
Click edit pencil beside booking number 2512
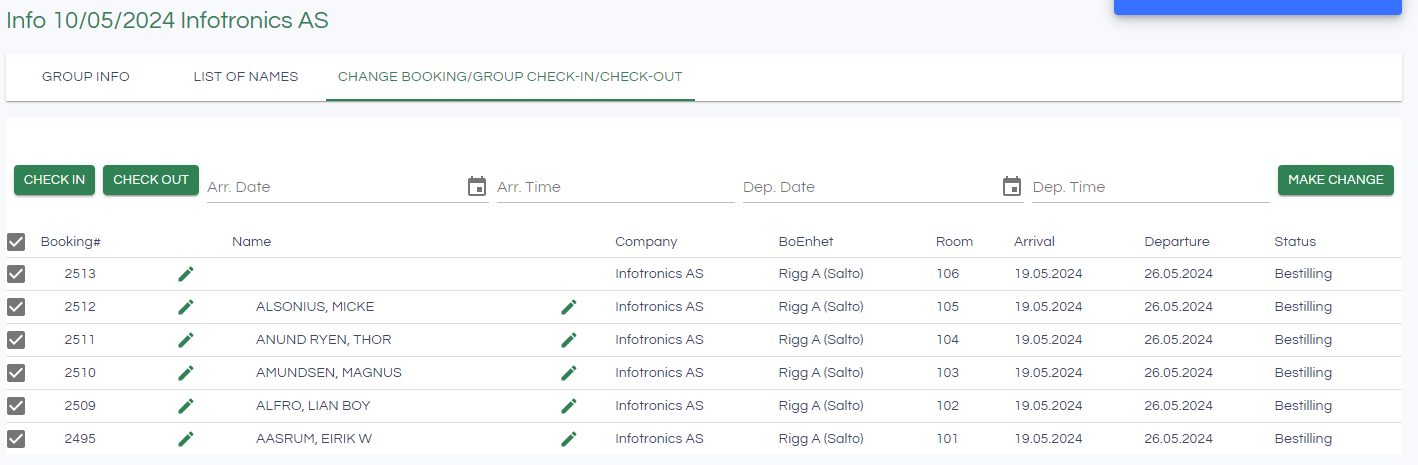click(x=186, y=307)
